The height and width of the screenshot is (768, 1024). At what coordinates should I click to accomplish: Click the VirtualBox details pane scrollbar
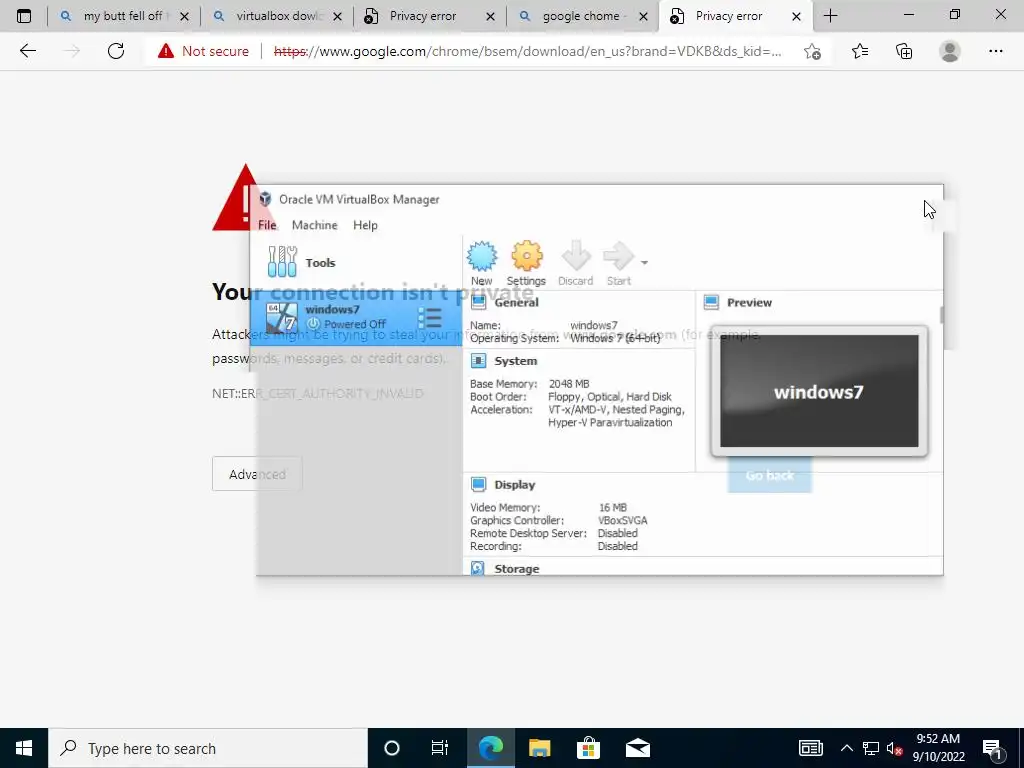point(941,315)
